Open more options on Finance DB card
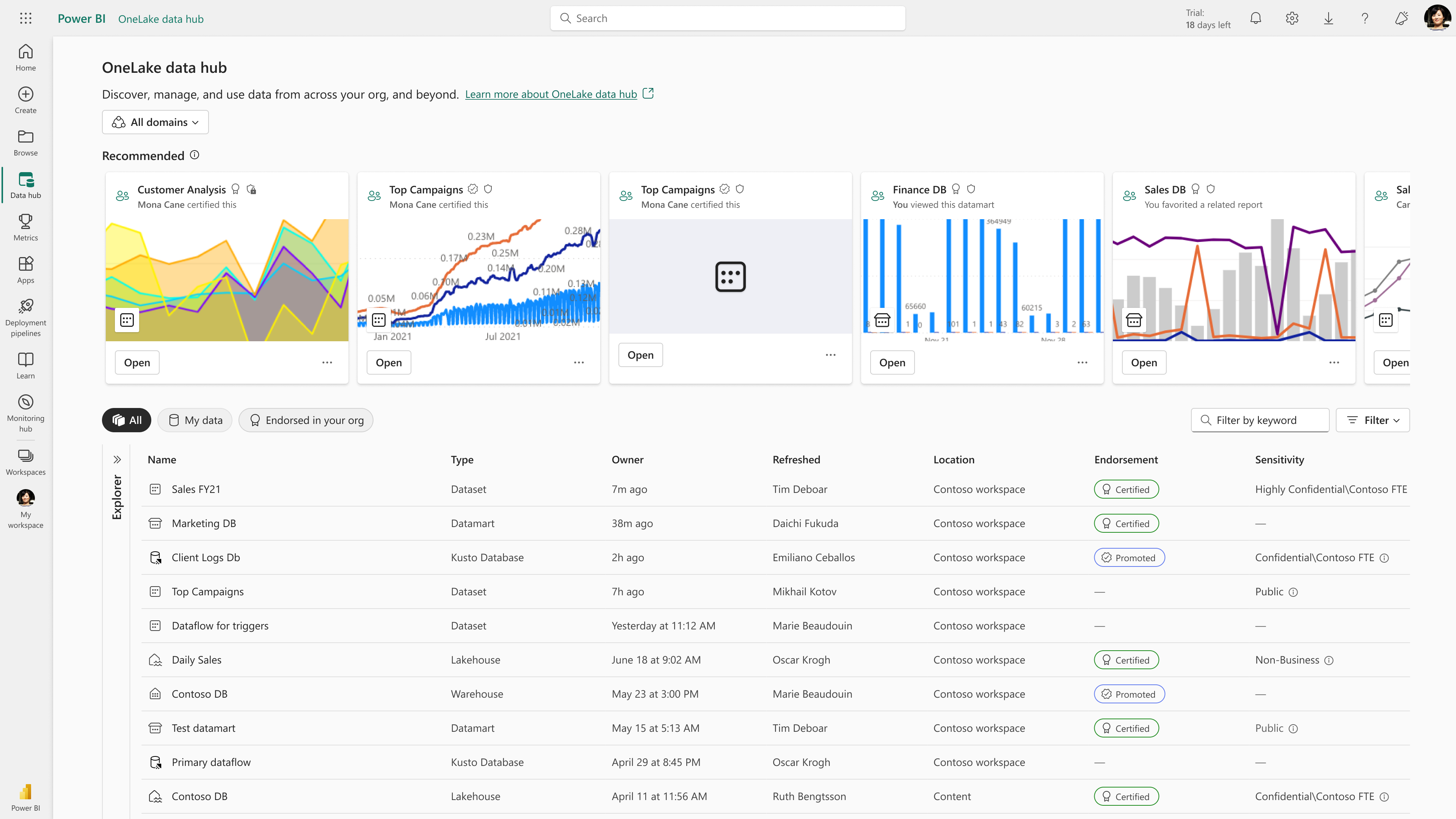This screenshot has height=819, width=1456. 1082,362
